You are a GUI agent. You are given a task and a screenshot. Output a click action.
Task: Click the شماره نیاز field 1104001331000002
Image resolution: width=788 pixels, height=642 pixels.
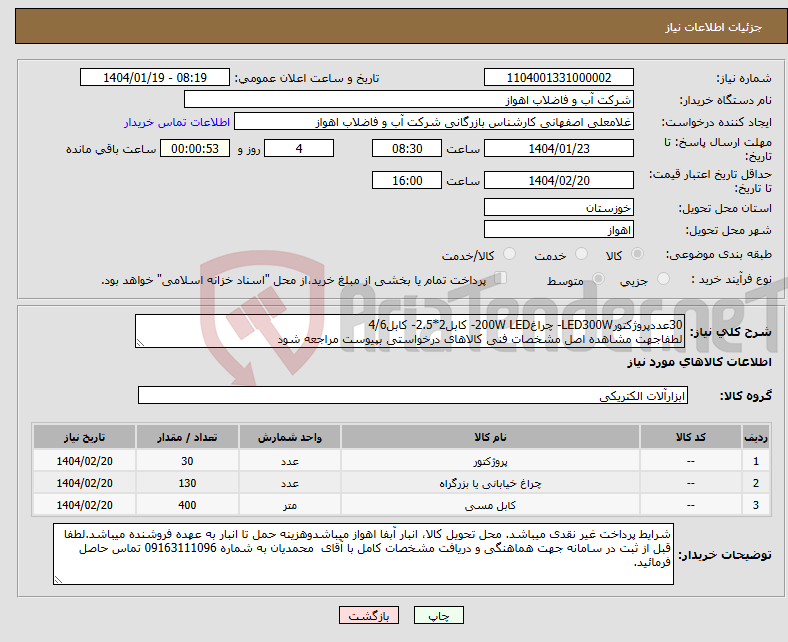tap(558, 78)
